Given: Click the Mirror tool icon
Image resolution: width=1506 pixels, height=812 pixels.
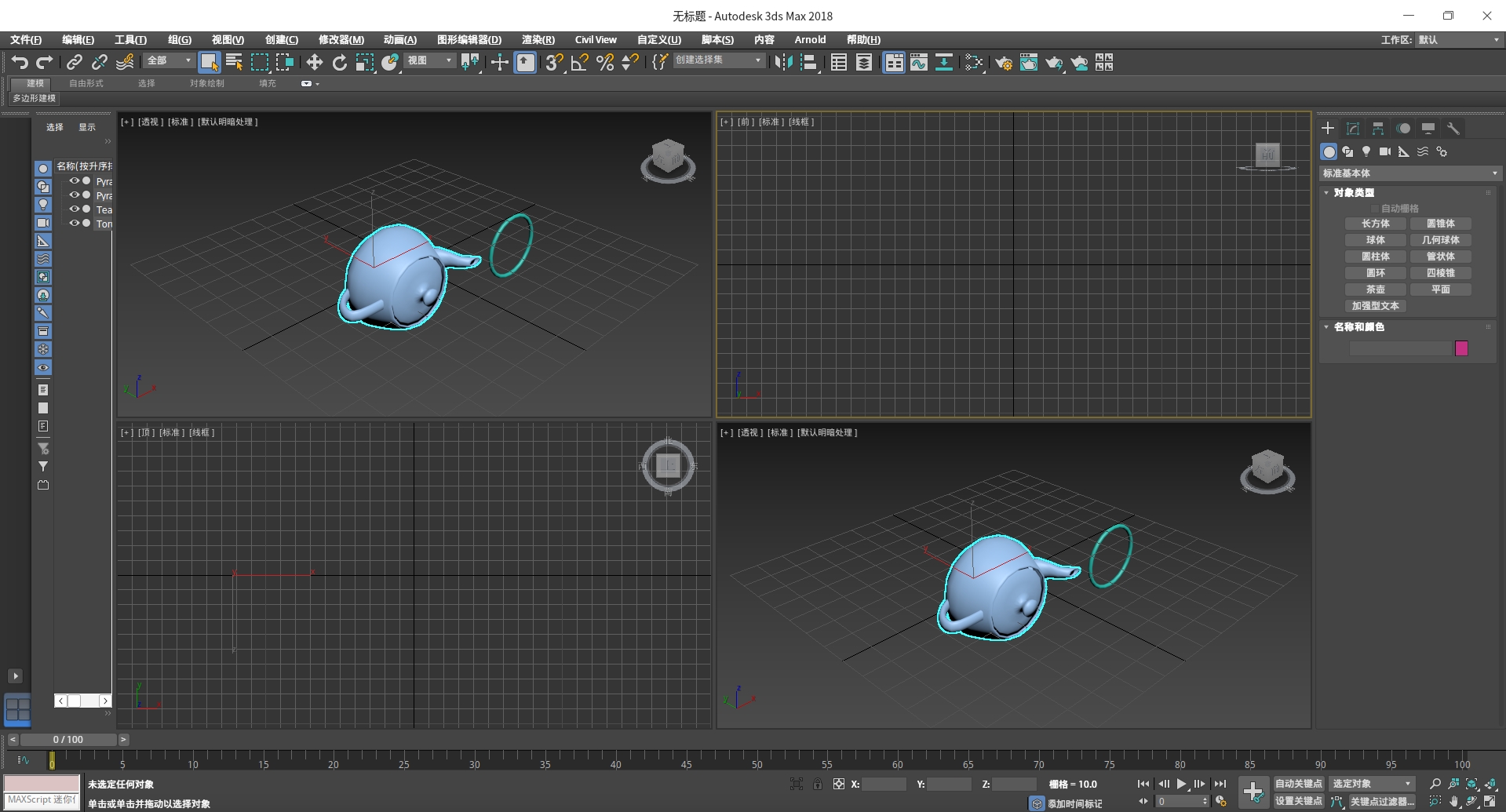Looking at the screenshot, I should (x=782, y=63).
